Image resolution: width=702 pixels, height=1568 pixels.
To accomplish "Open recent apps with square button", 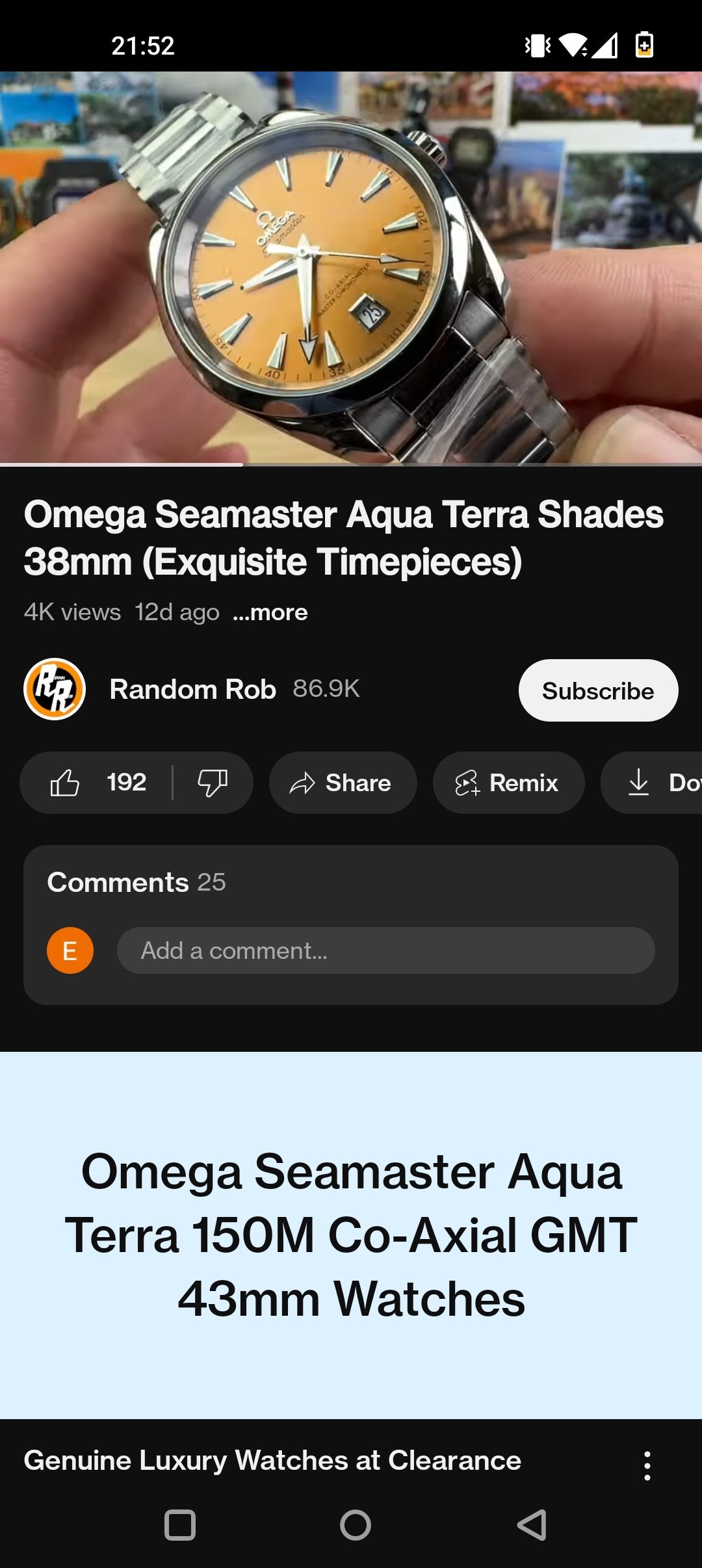I will (x=180, y=1524).
